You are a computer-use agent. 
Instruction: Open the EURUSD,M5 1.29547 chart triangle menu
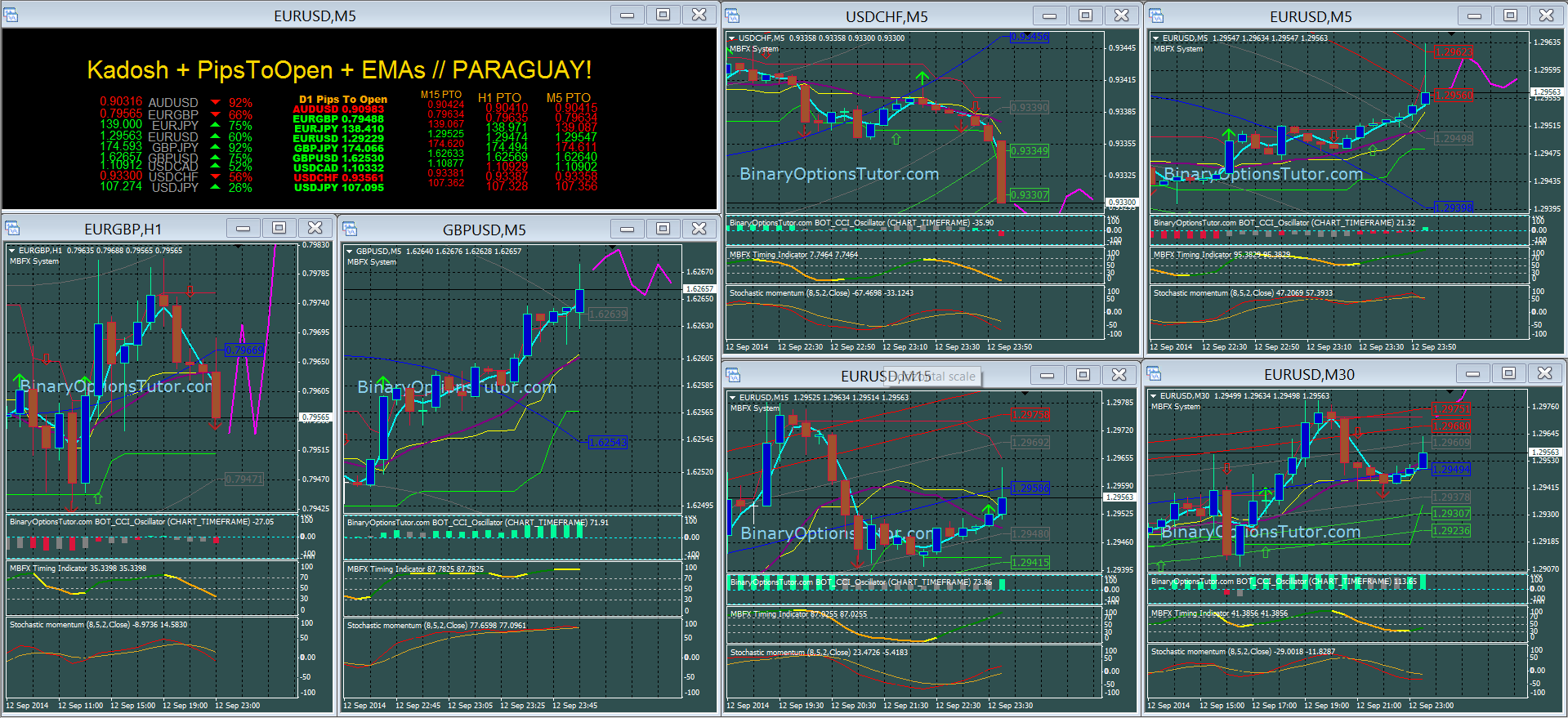1155,38
